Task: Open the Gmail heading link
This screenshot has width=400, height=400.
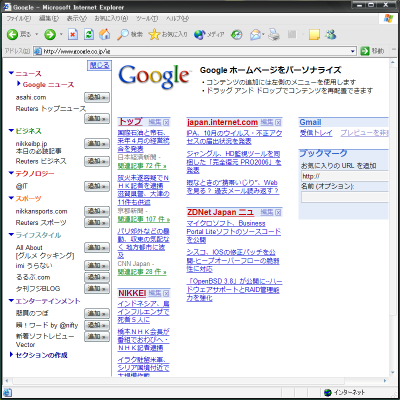Action: 310,122
